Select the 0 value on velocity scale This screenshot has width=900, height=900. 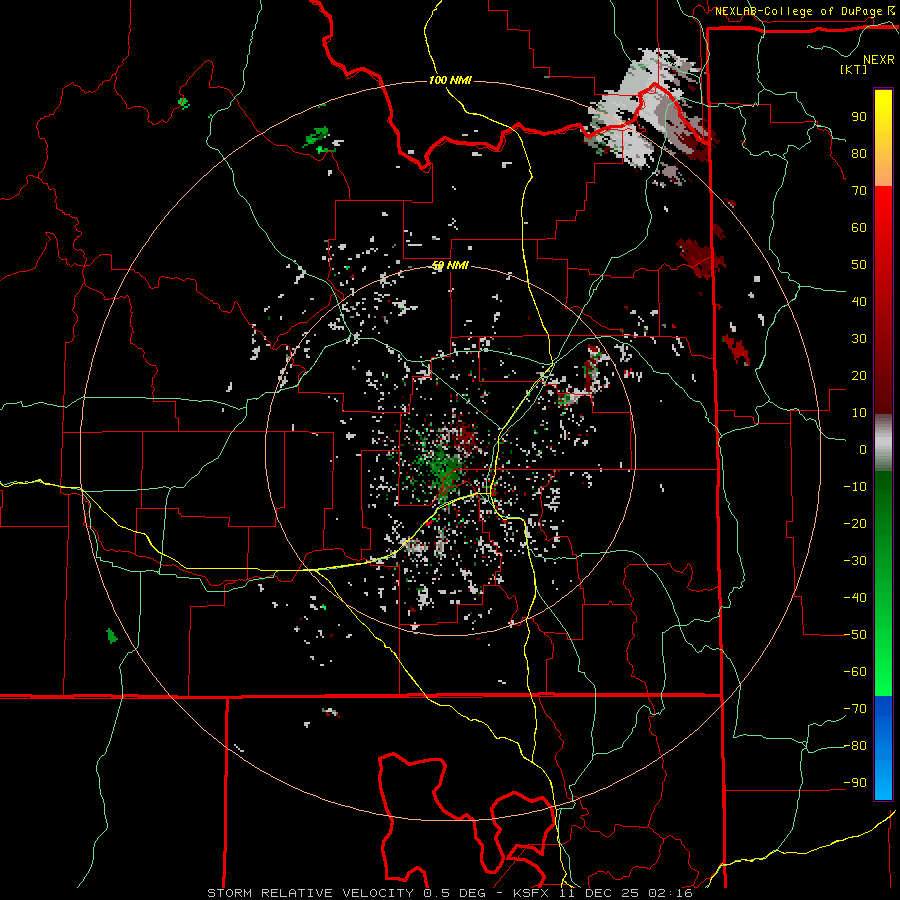point(863,450)
